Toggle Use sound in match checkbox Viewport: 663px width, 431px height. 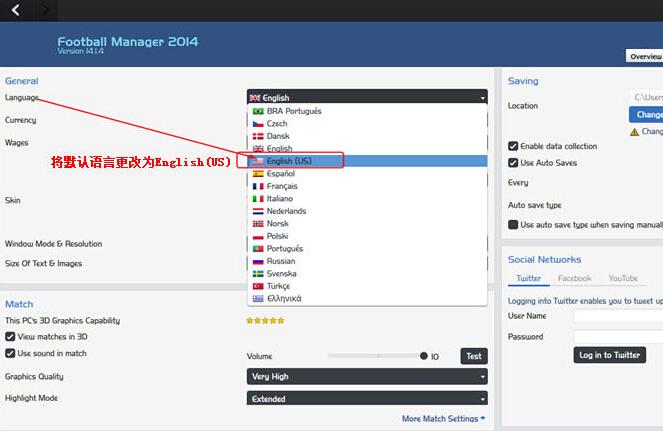10,353
